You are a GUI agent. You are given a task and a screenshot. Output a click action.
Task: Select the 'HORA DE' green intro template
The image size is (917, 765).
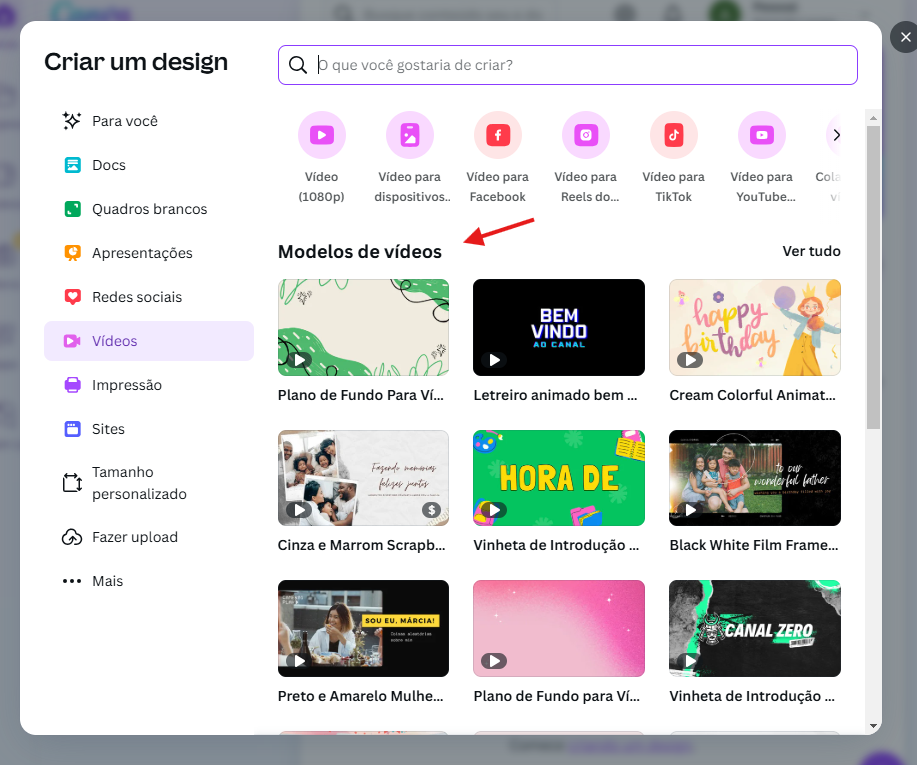559,478
